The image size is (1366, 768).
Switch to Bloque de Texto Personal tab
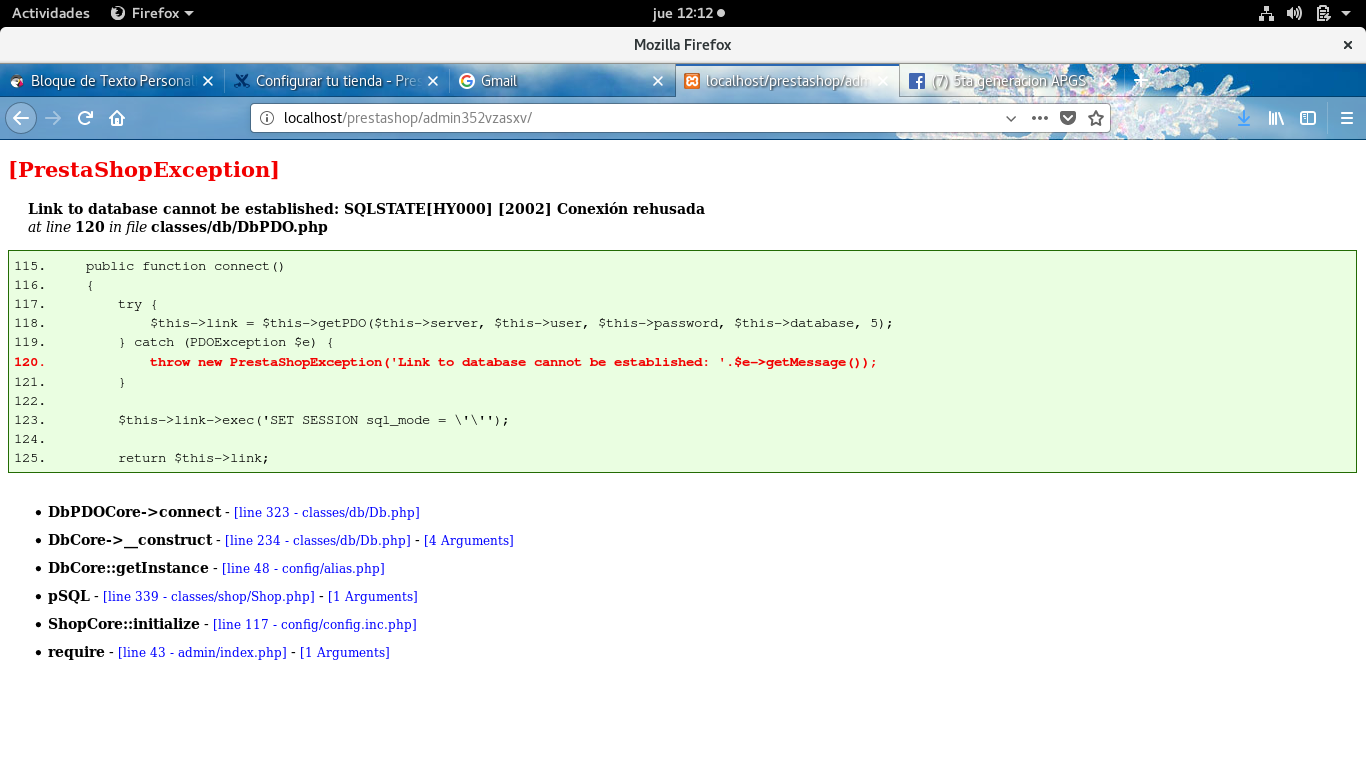[112, 81]
